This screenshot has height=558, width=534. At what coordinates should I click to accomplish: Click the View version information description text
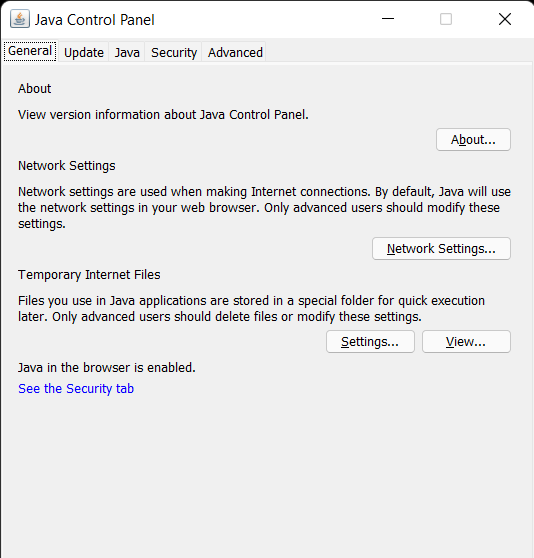click(163, 115)
